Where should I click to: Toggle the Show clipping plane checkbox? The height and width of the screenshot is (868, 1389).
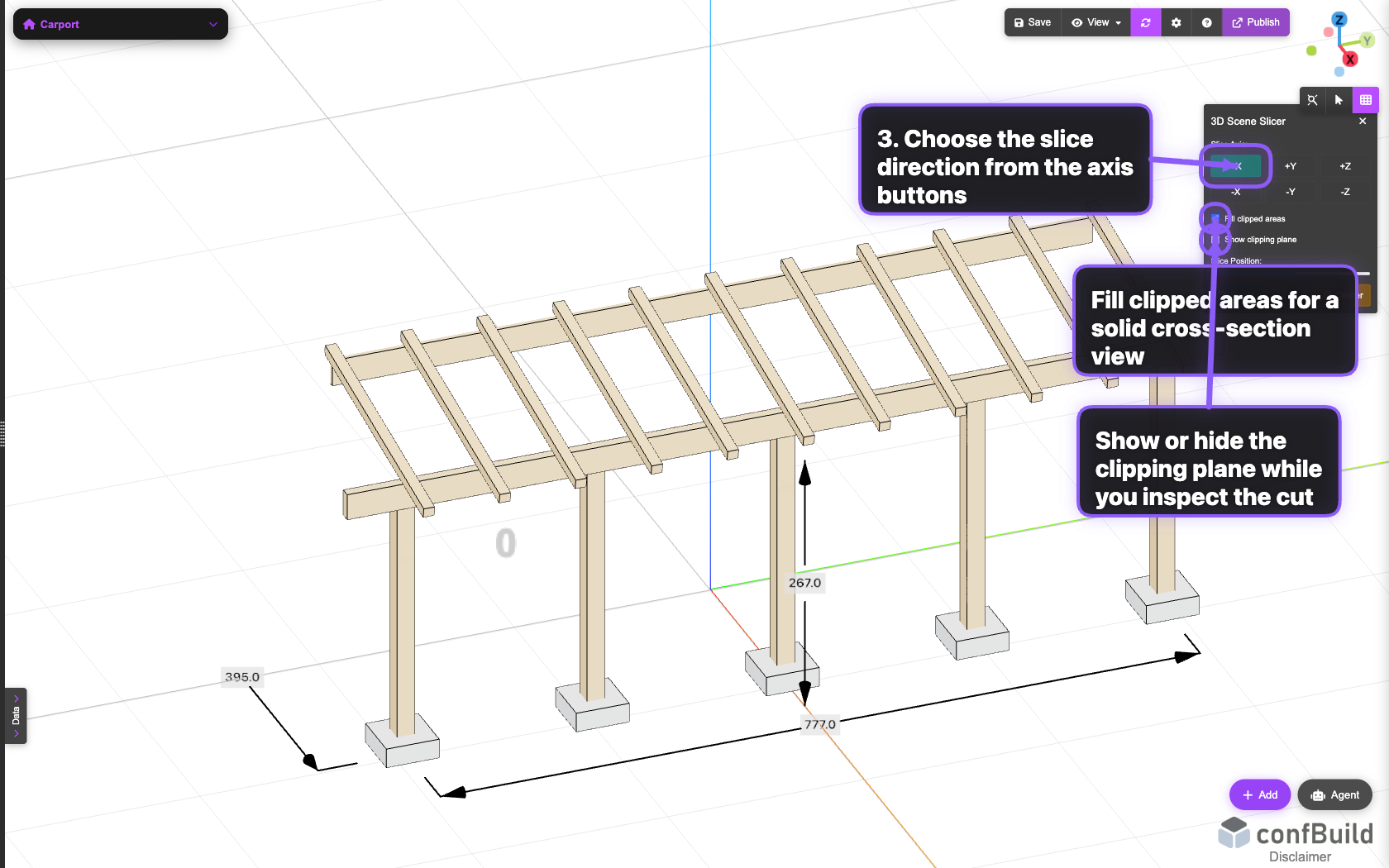(1215, 239)
